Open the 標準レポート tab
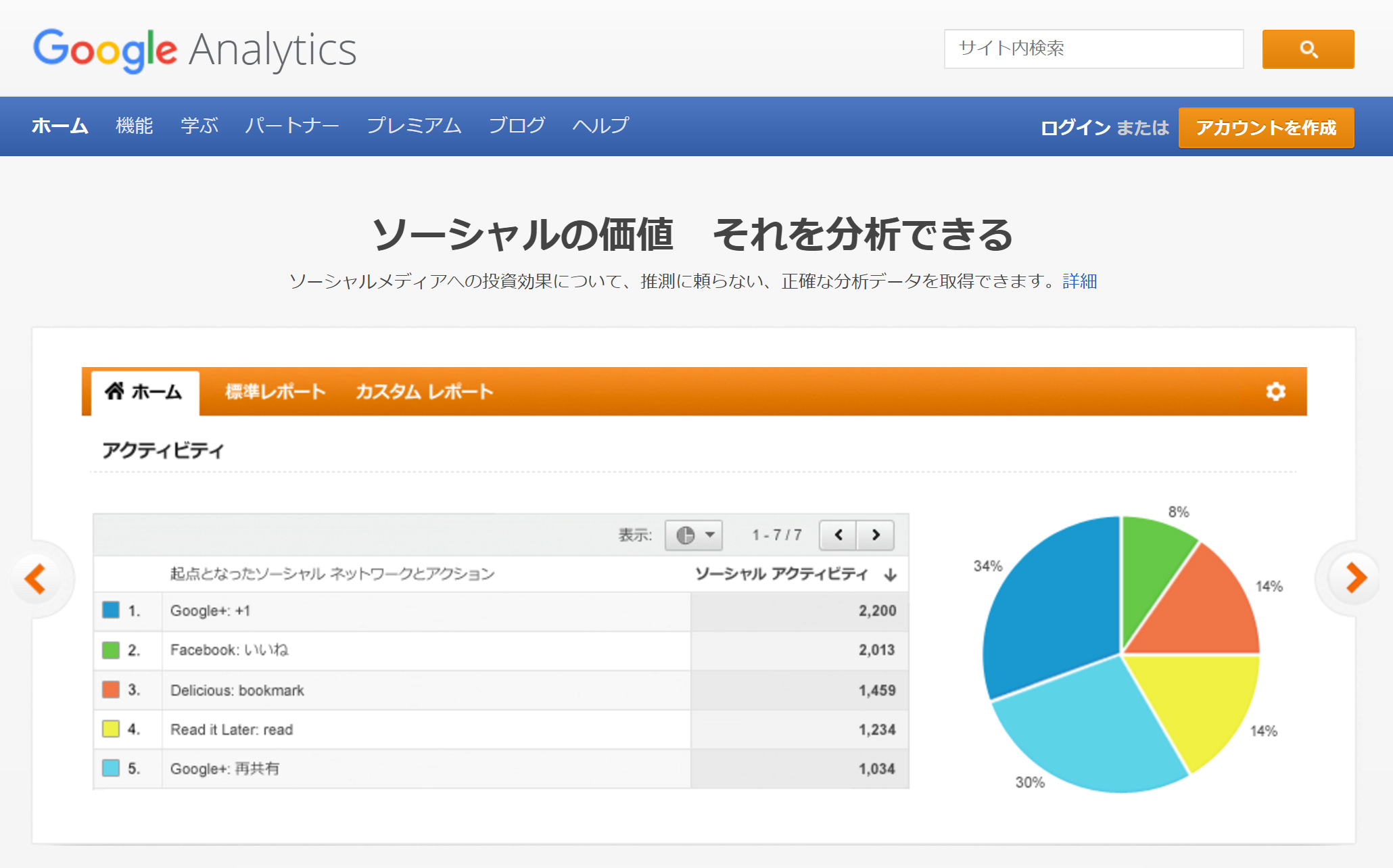 click(x=275, y=391)
